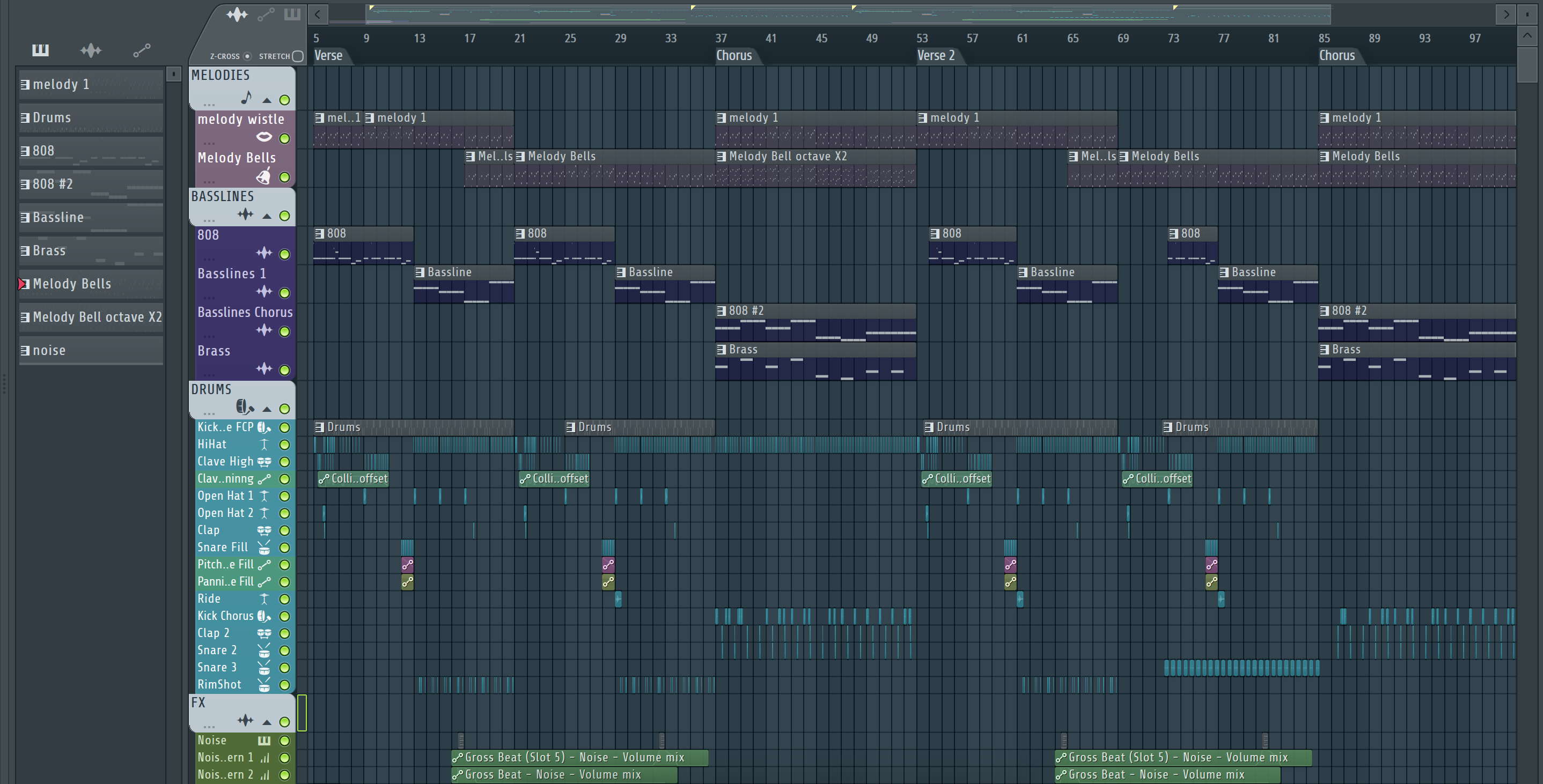
Task: Click the waveform icon on 808 track
Action: 264,253
